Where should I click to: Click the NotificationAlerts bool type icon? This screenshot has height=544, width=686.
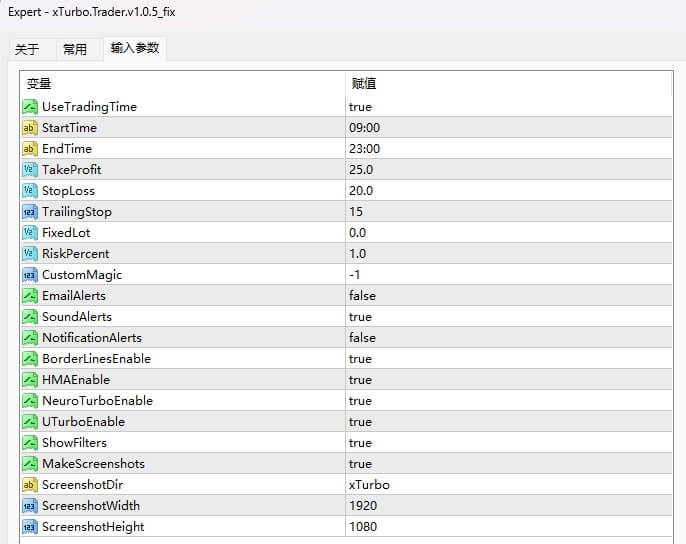point(30,338)
